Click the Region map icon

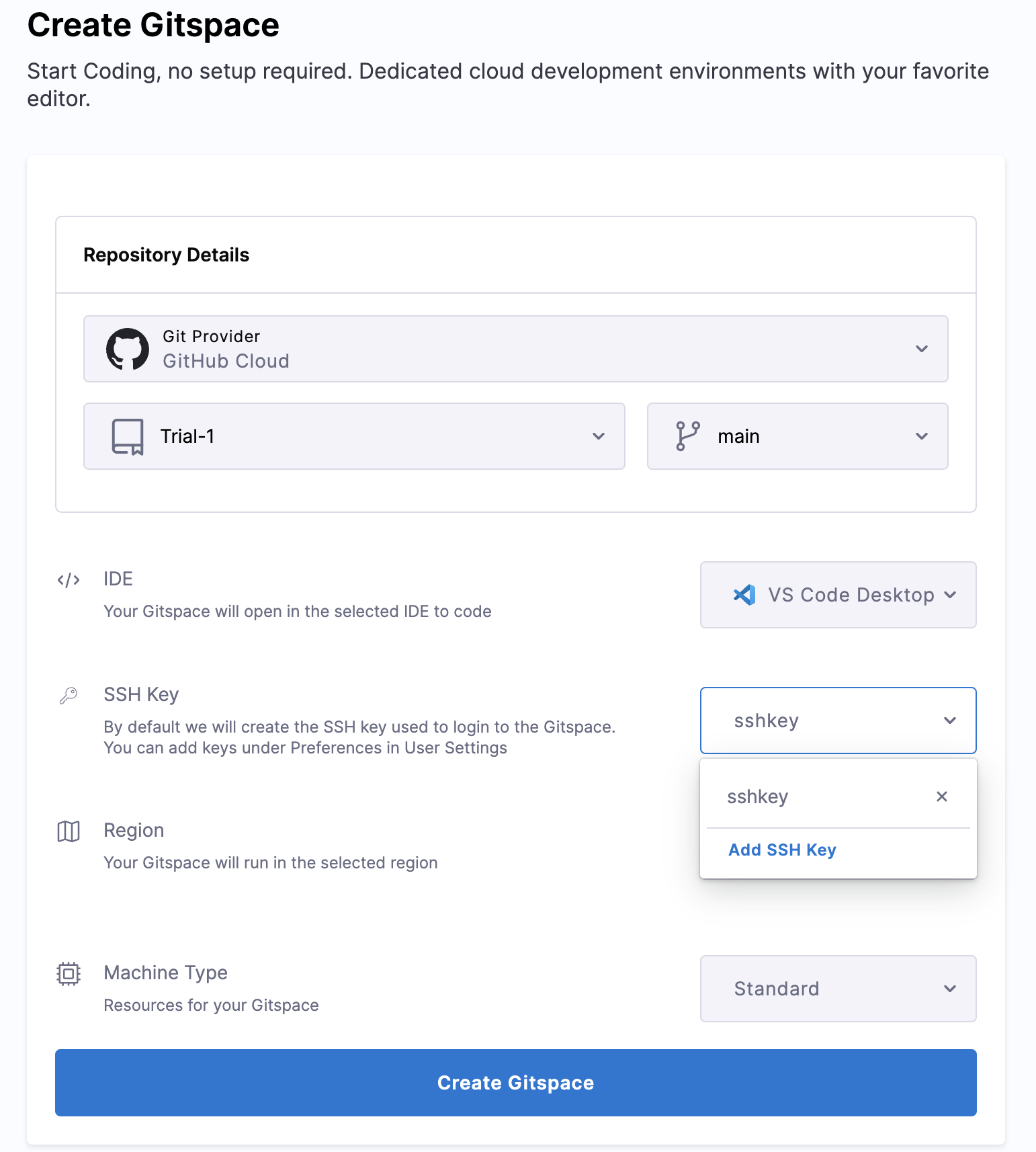coord(69,831)
